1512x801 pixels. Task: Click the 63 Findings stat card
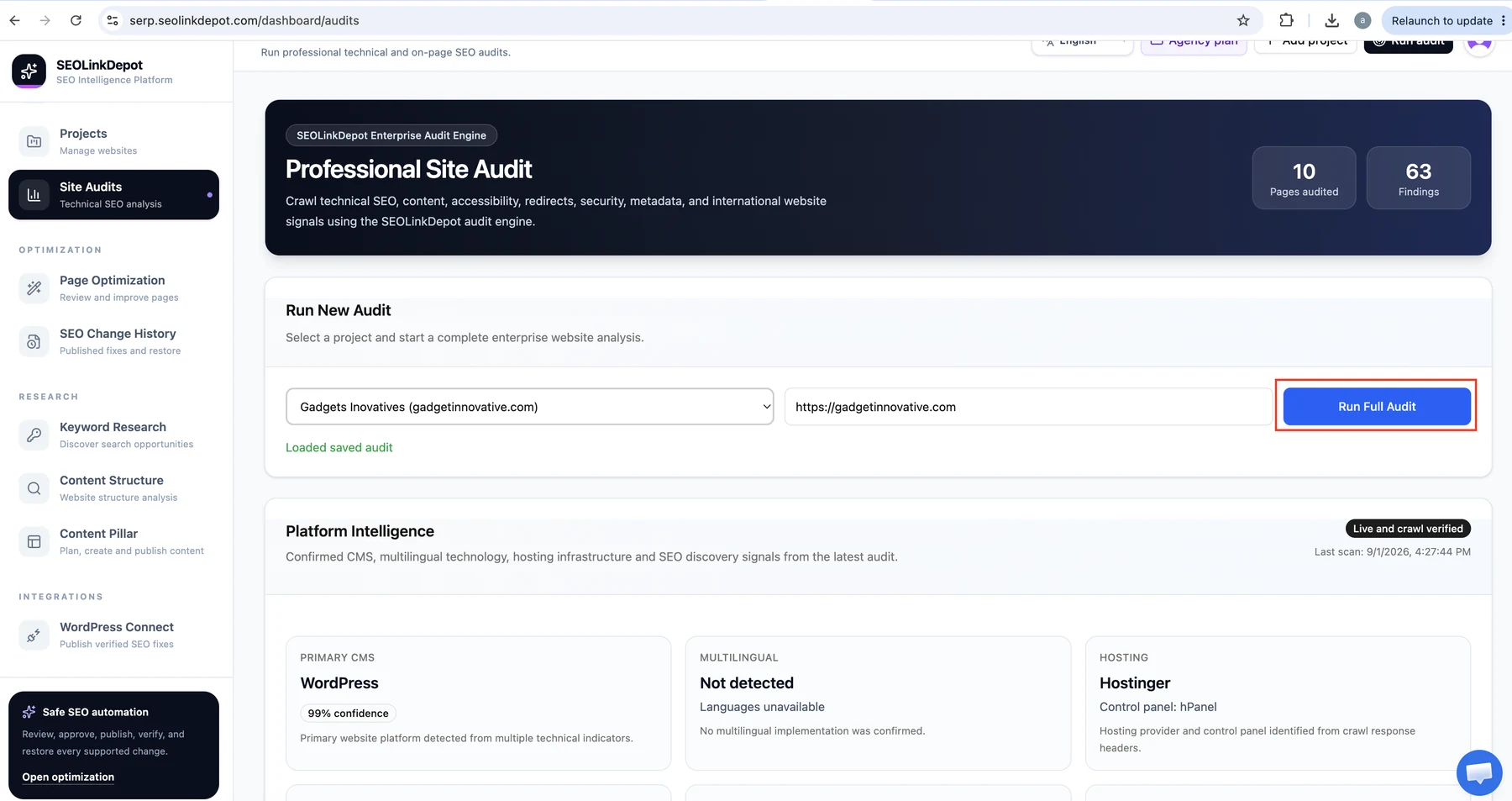1418,178
